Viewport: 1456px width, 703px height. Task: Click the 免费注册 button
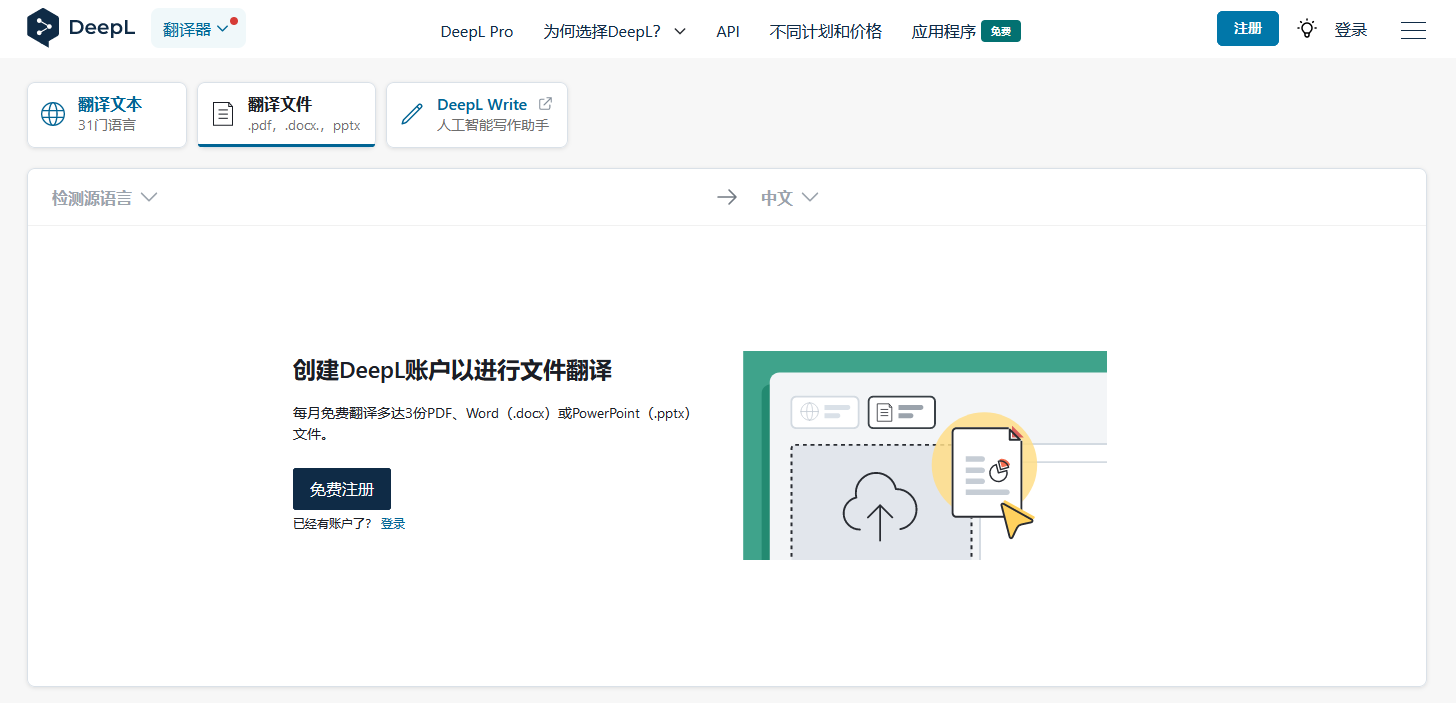point(342,489)
